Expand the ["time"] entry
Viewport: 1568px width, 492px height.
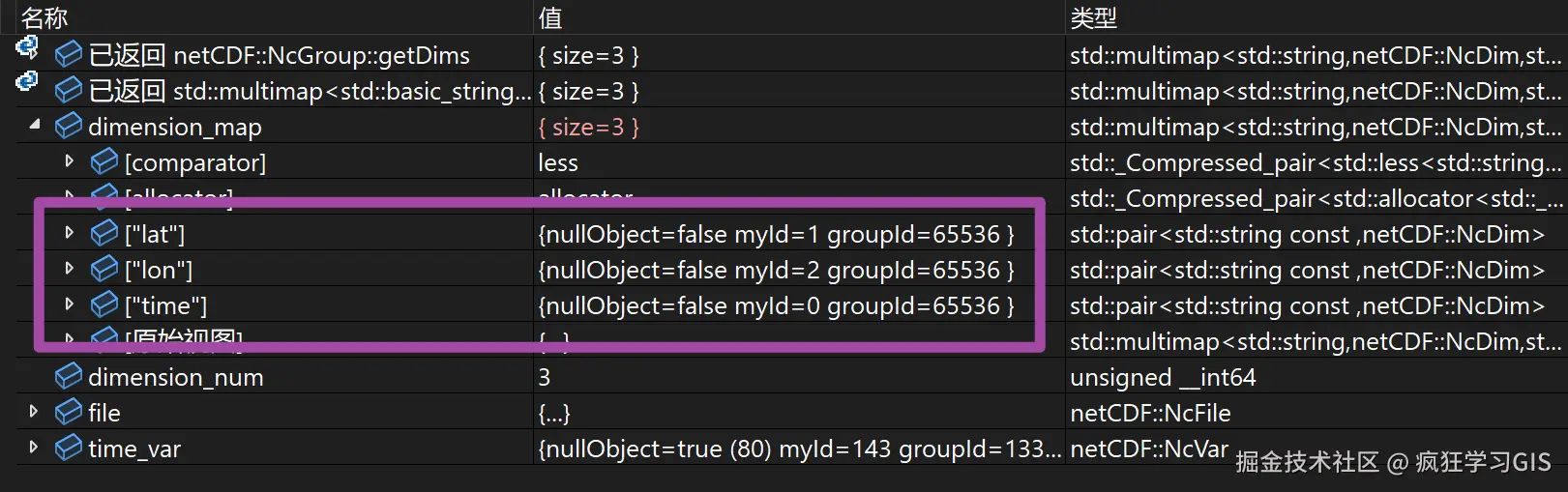70,304
